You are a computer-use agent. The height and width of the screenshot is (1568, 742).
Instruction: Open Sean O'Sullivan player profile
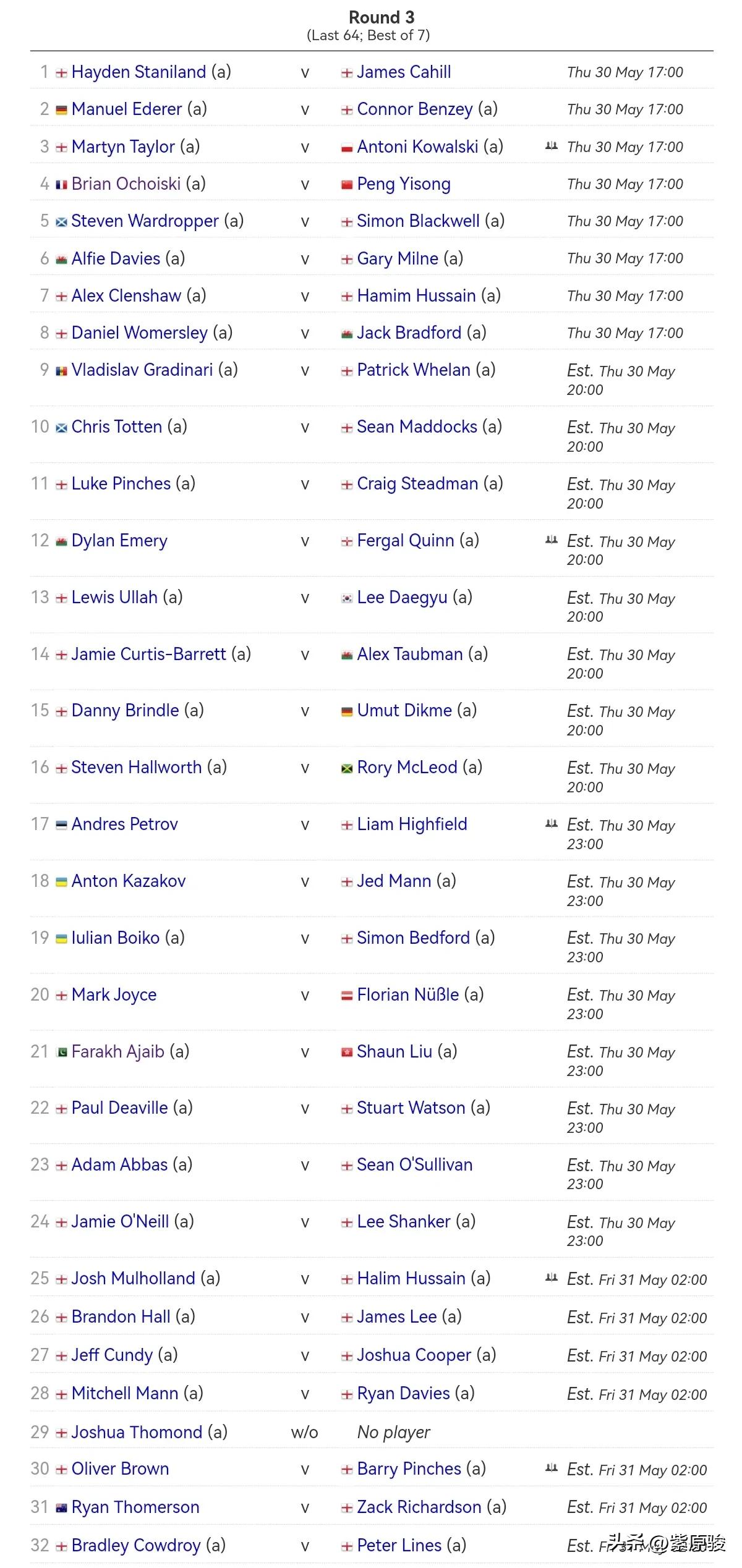click(415, 1164)
